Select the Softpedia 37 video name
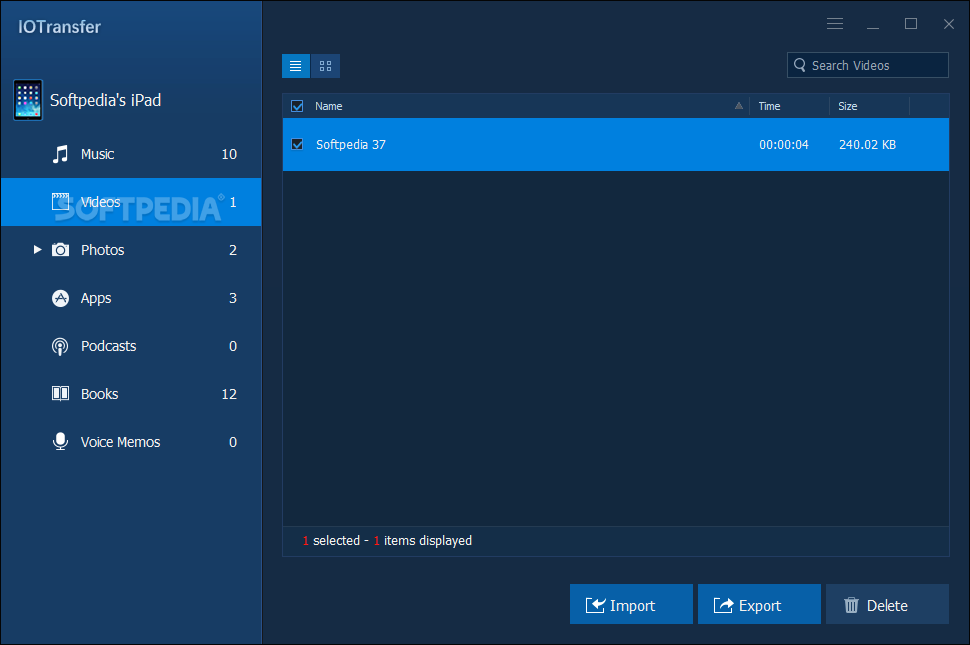The width and height of the screenshot is (970, 645). pos(351,145)
